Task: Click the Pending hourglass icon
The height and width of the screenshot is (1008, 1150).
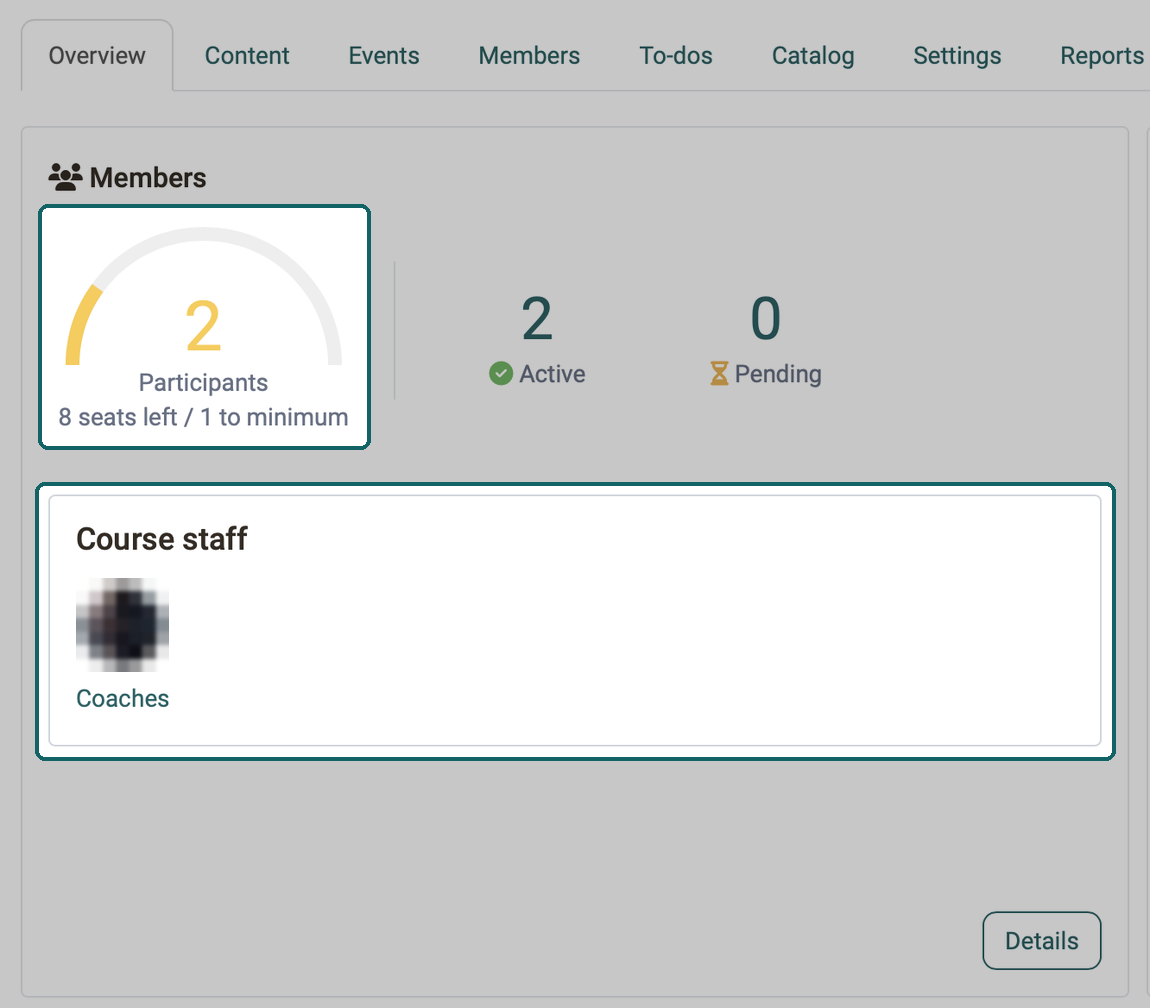Action: [719, 373]
